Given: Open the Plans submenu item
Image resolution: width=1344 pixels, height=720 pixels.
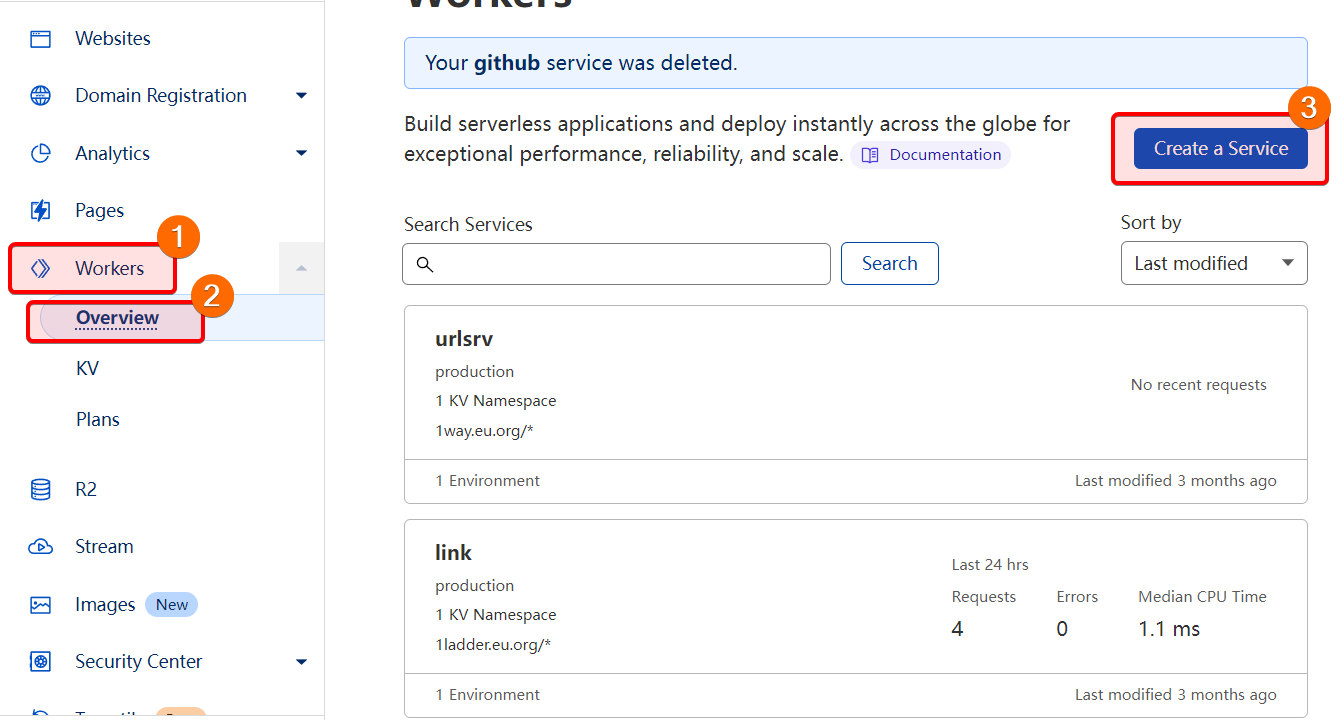Looking at the screenshot, I should point(97,420).
